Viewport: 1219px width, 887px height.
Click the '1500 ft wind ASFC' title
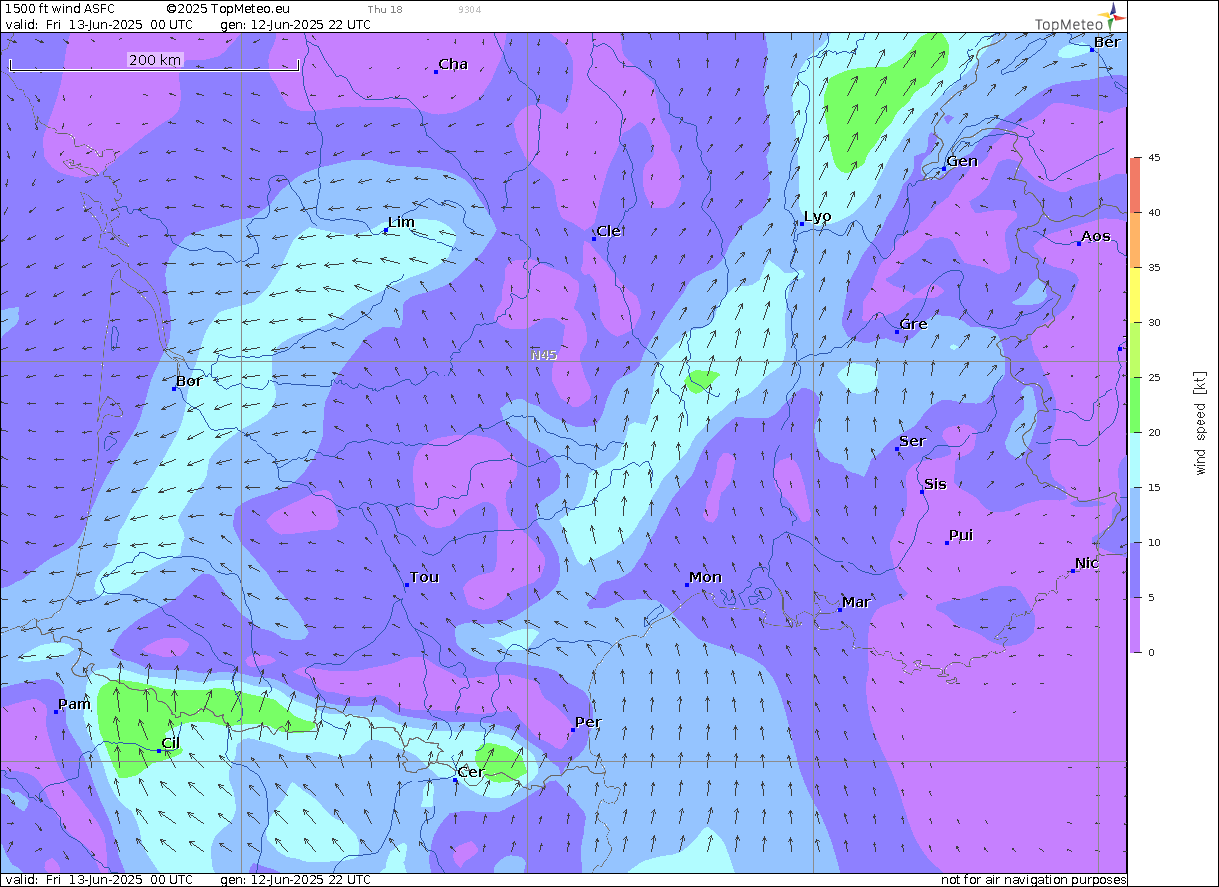point(60,9)
